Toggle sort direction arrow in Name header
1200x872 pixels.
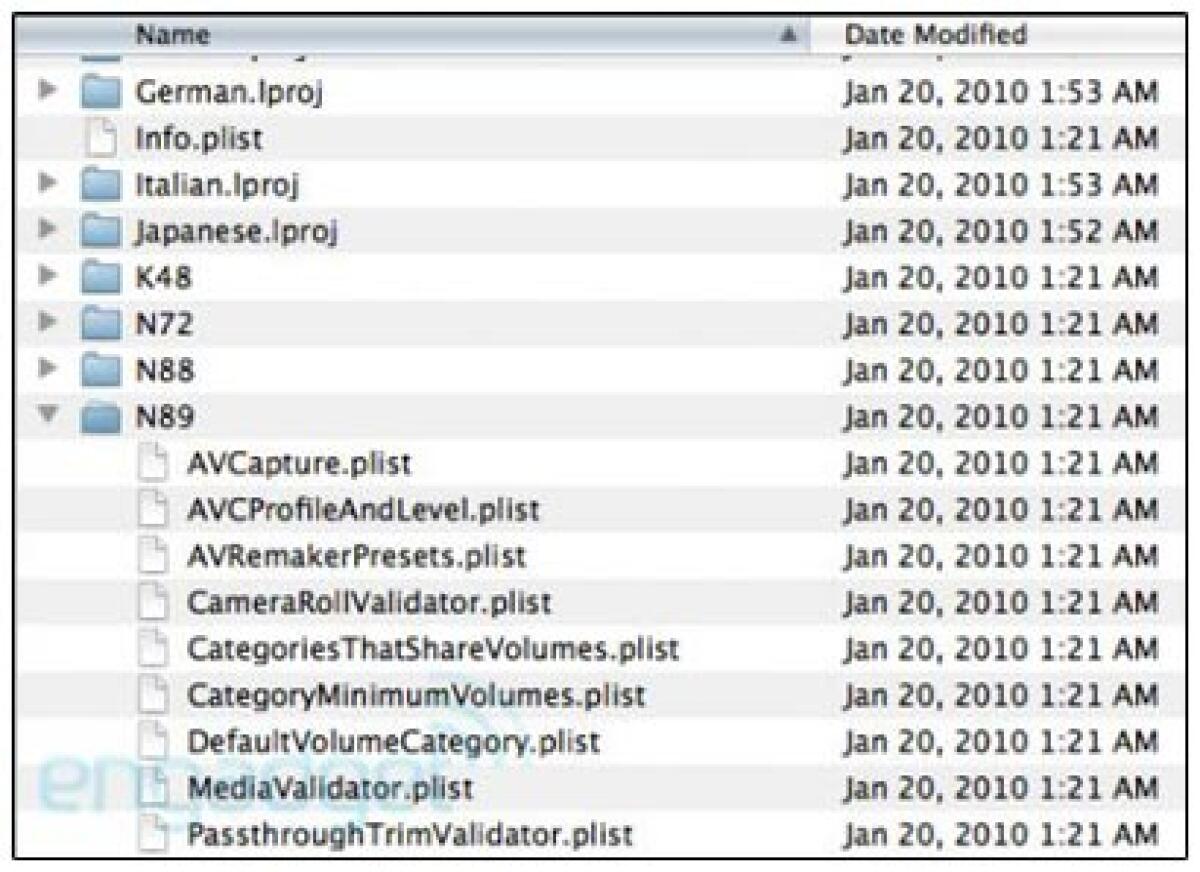788,35
